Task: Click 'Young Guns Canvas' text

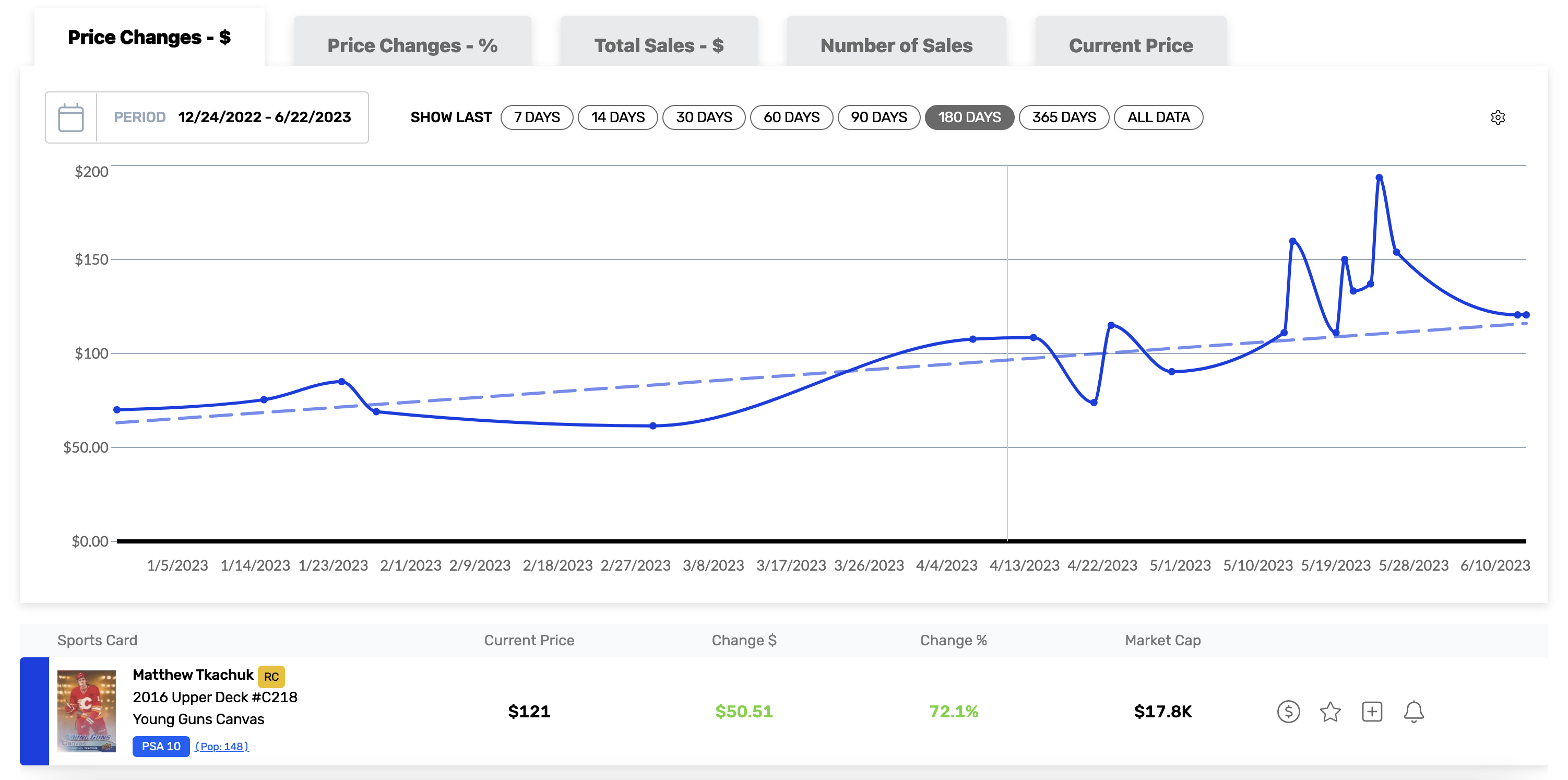Action: click(x=198, y=719)
